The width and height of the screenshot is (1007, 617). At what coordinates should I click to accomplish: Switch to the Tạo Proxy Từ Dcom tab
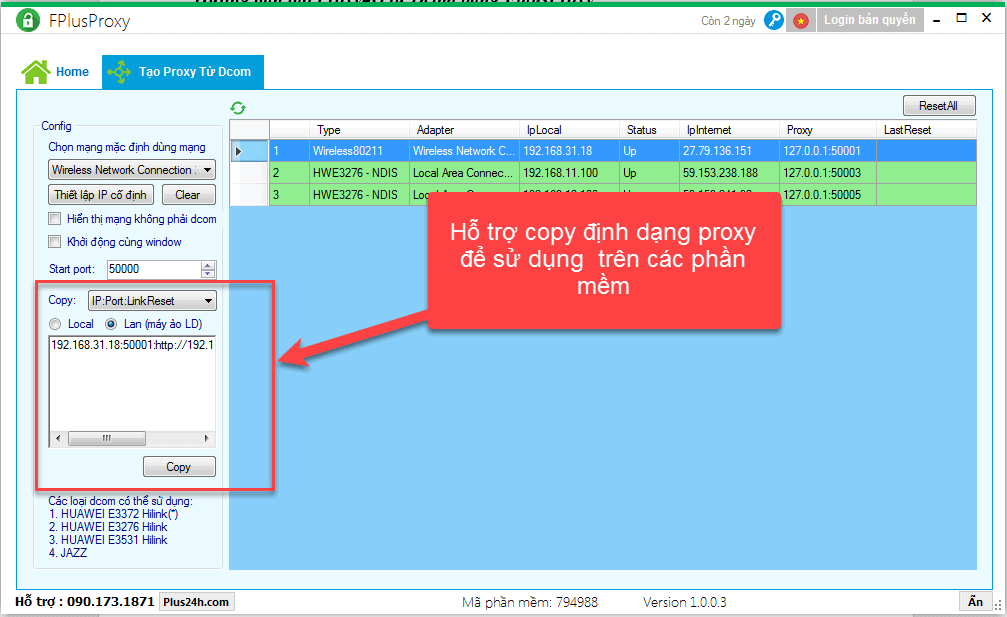182,72
